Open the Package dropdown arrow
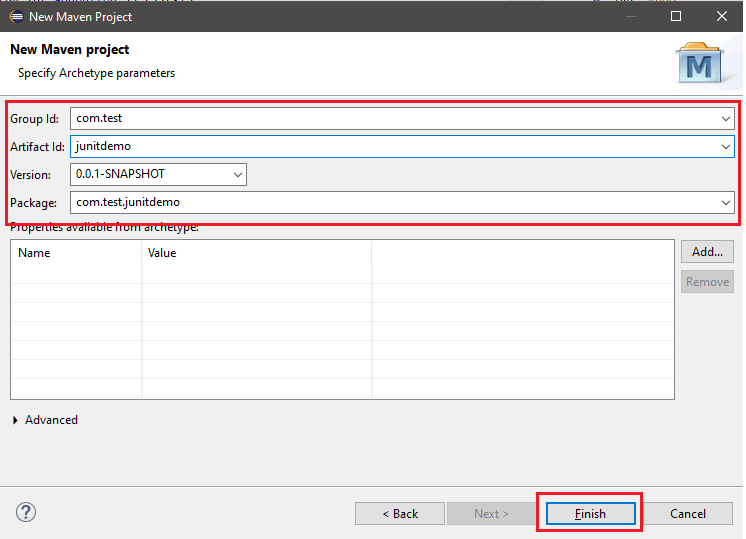This screenshot has height=539, width=746. point(726,202)
